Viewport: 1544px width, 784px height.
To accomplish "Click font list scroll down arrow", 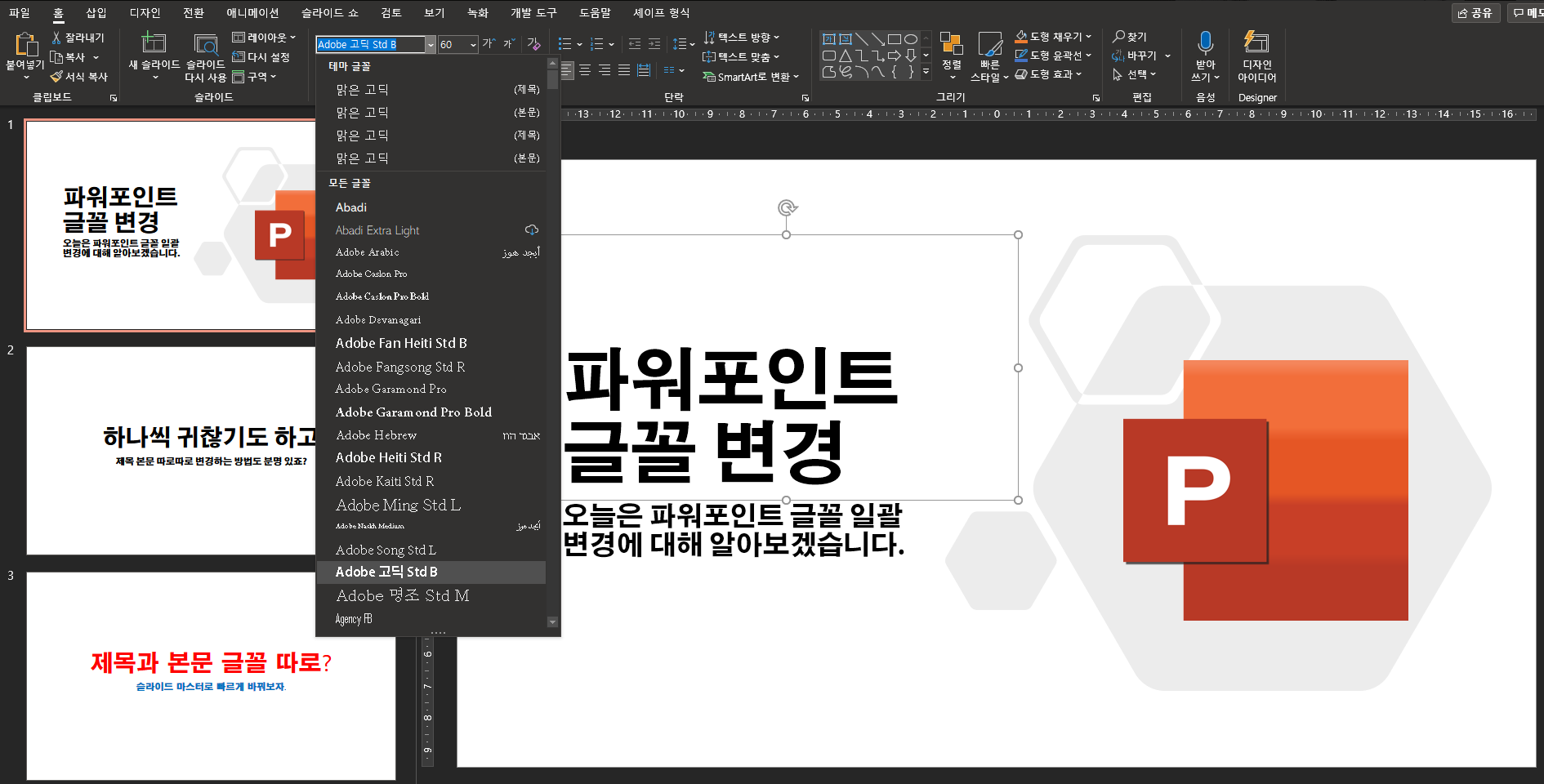I will tap(552, 622).
